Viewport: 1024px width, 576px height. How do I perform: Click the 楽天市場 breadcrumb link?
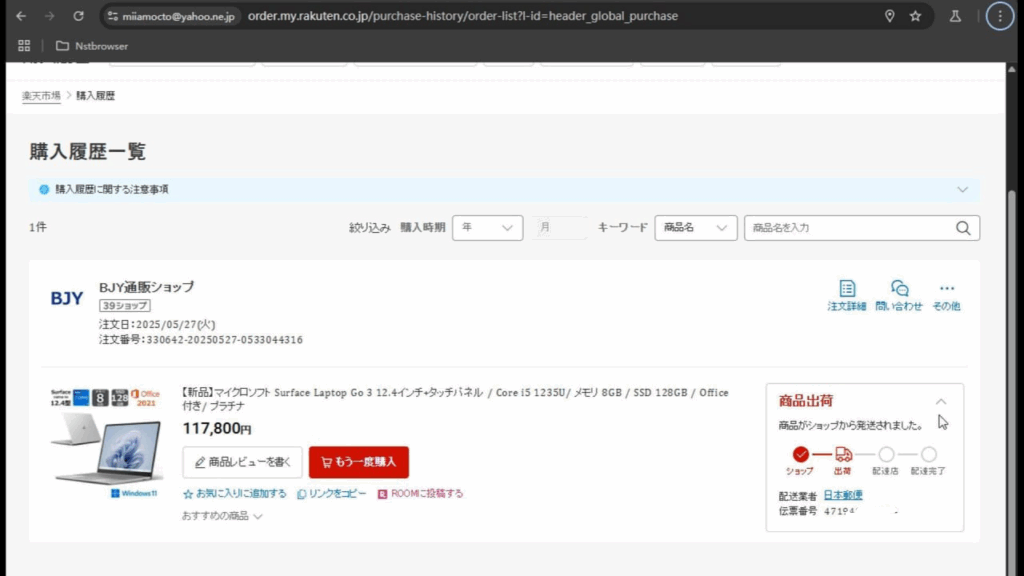pyautogui.click(x=41, y=95)
